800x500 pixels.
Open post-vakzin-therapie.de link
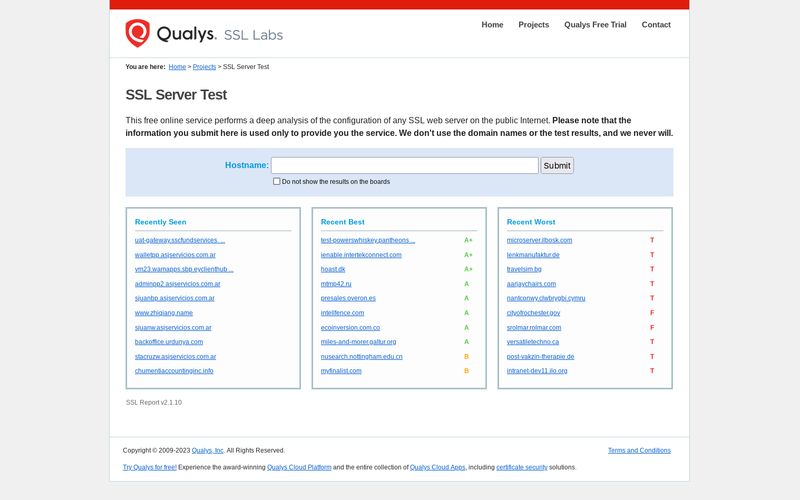(540, 357)
